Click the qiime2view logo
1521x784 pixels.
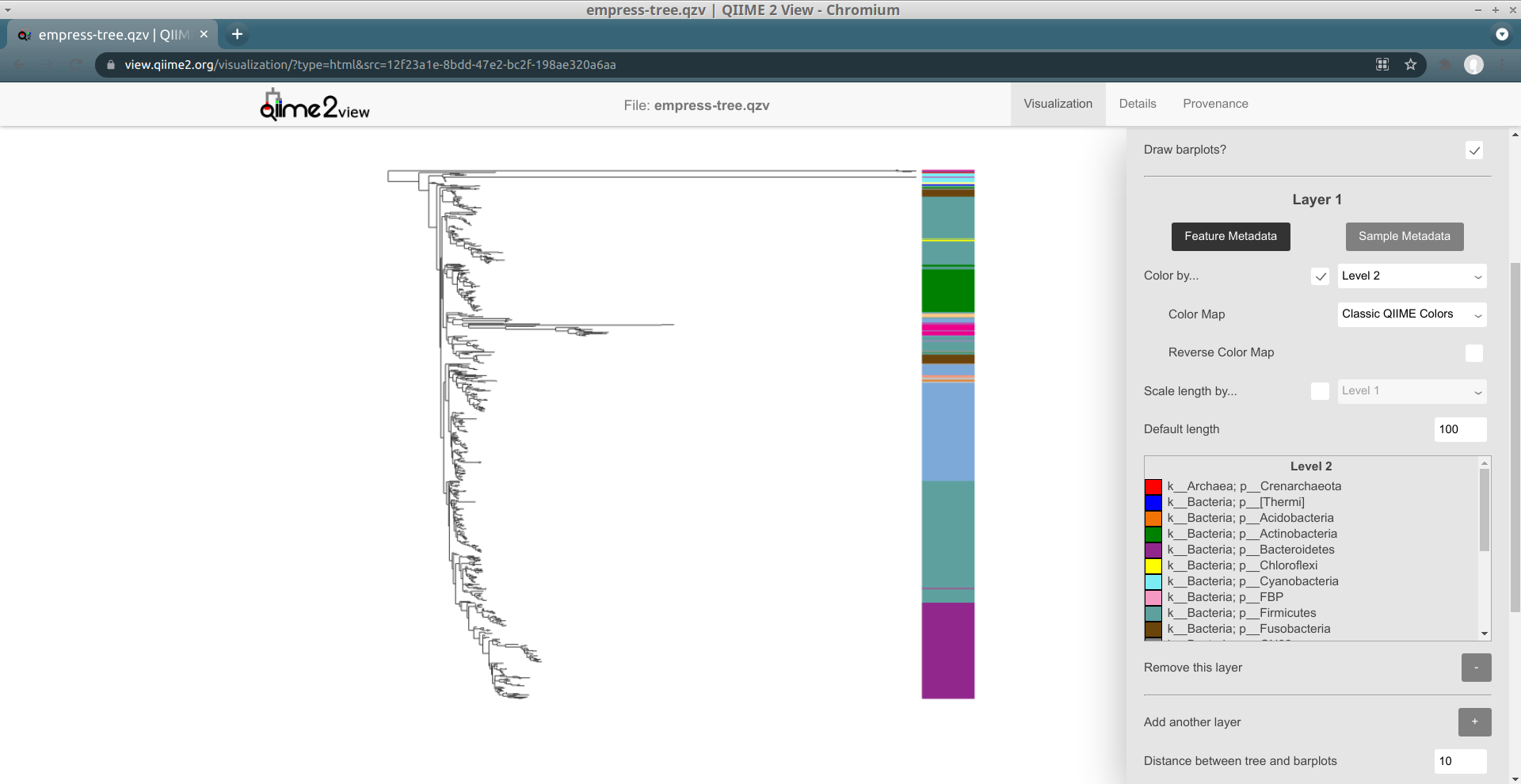[x=313, y=105]
